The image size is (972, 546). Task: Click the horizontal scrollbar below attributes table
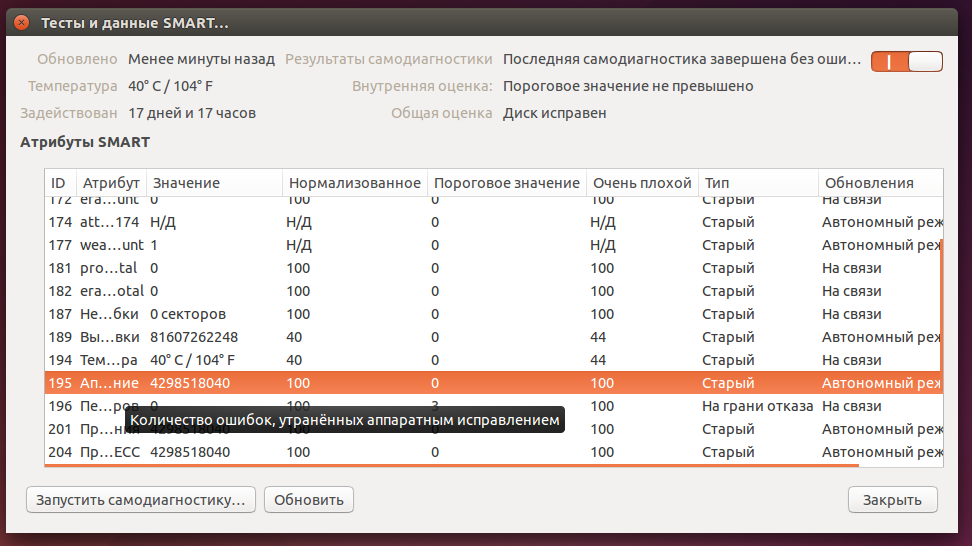[450, 465]
